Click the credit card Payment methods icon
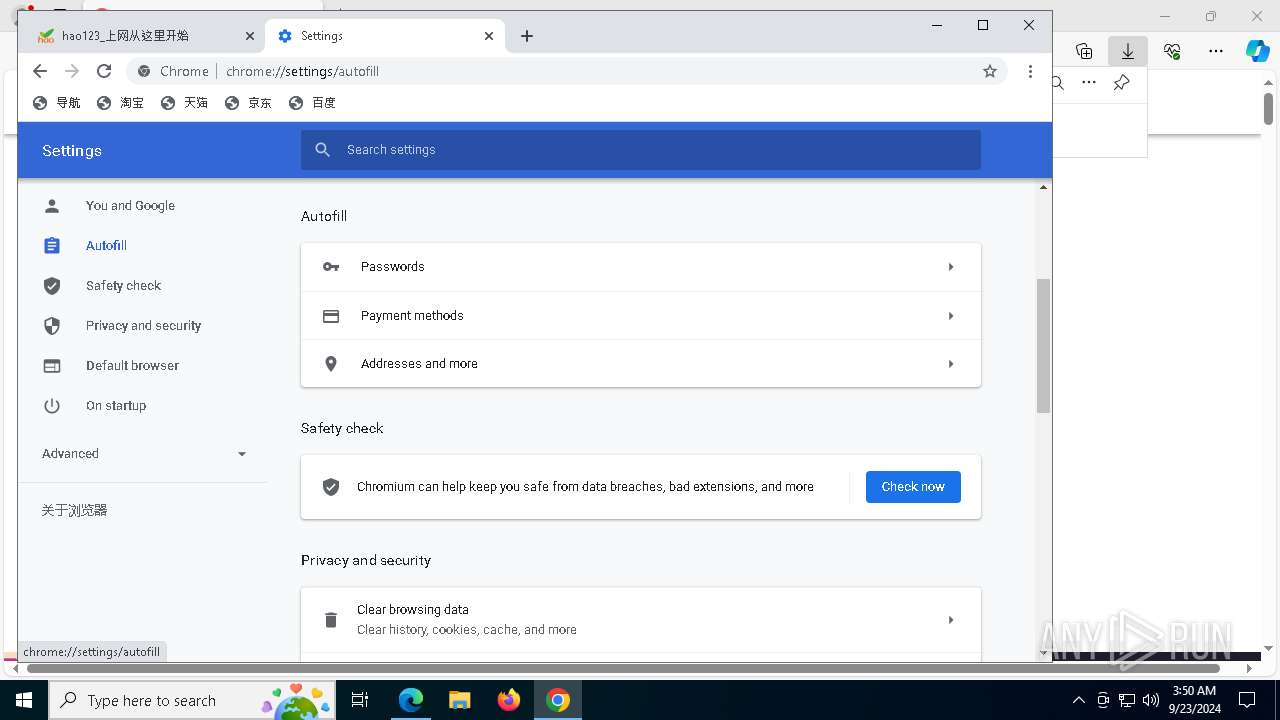The height and width of the screenshot is (720, 1280). point(331,316)
